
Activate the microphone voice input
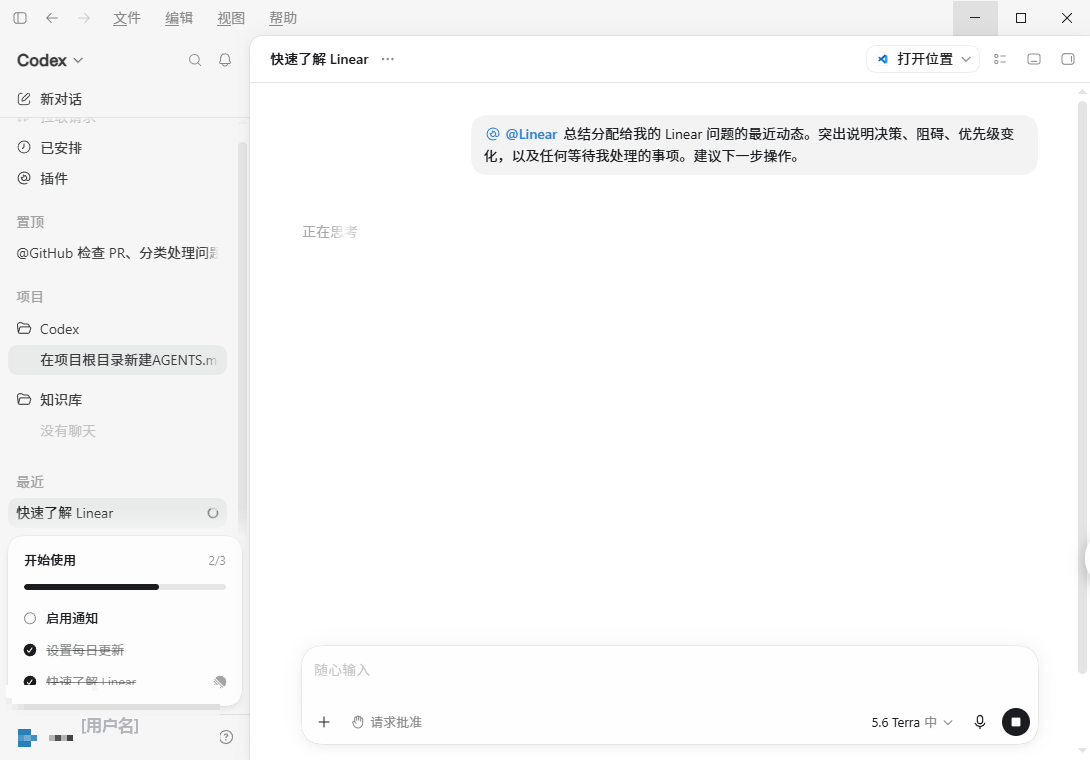pyautogui.click(x=979, y=722)
